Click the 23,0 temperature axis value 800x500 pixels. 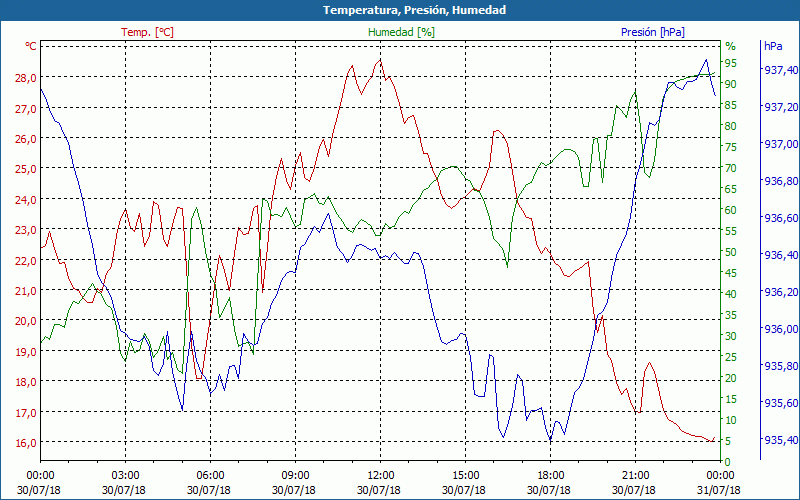click(27, 230)
